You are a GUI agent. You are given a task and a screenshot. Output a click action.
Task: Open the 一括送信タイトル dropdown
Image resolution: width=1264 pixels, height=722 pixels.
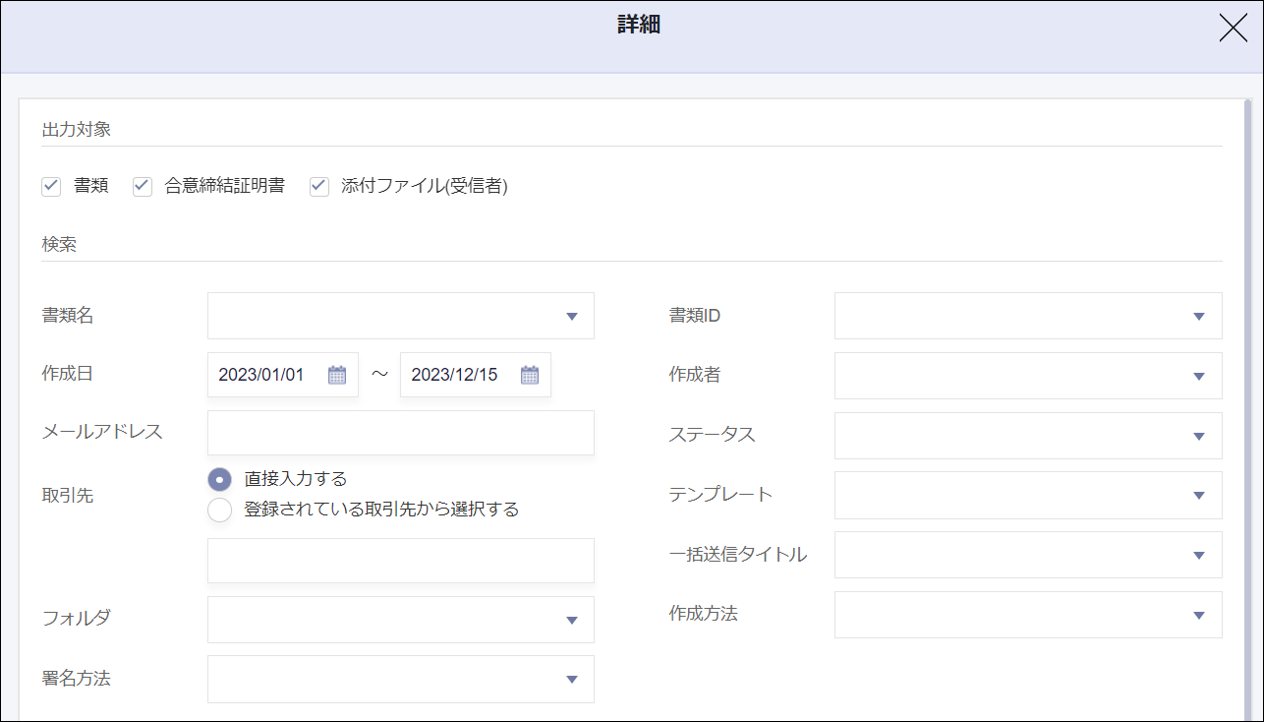click(1198, 555)
